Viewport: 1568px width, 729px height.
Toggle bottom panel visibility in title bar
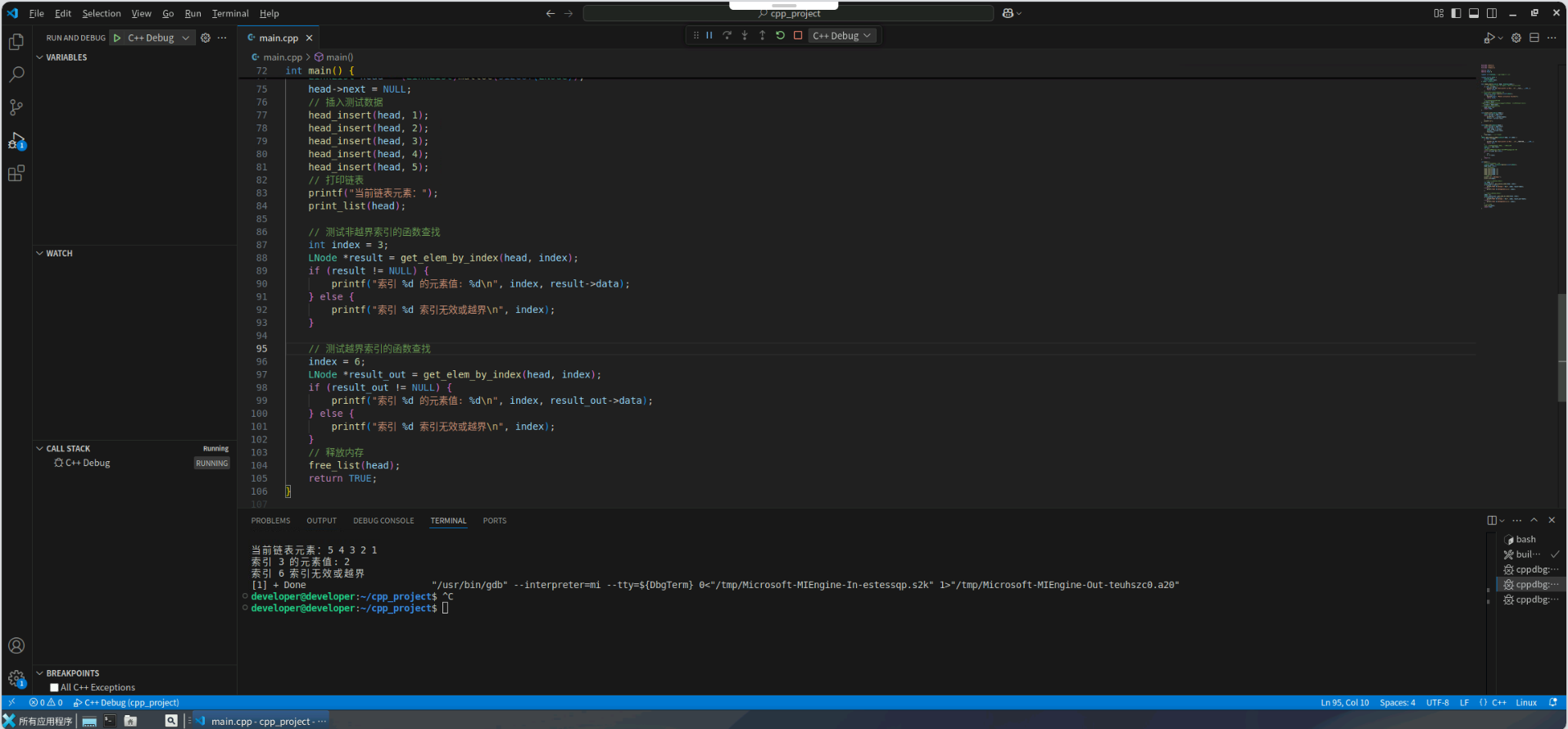(x=1474, y=13)
